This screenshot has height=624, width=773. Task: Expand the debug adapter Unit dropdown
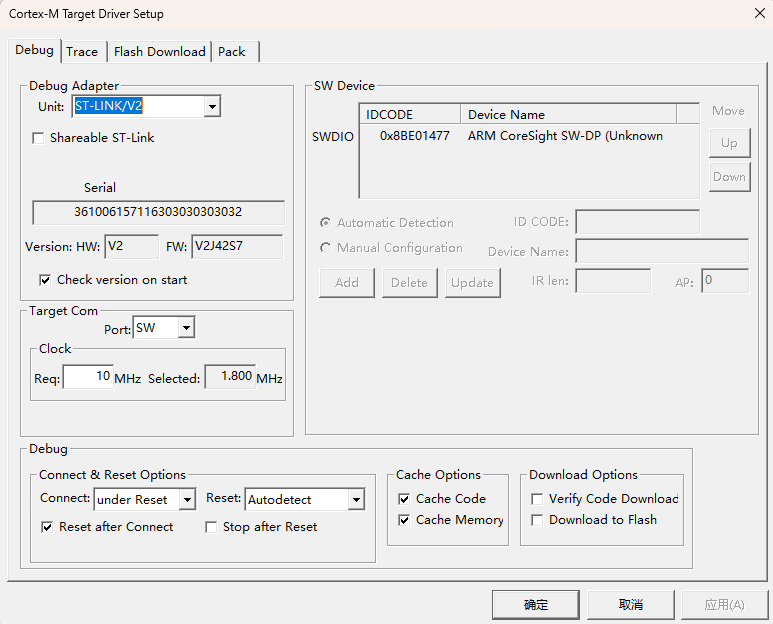(x=212, y=107)
